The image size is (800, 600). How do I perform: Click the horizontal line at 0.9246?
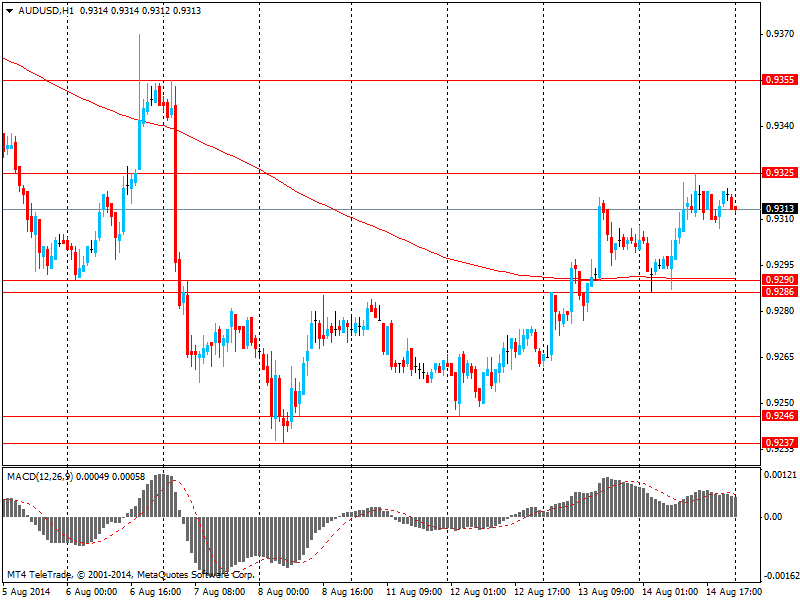pyautogui.click(x=381, y=416)
